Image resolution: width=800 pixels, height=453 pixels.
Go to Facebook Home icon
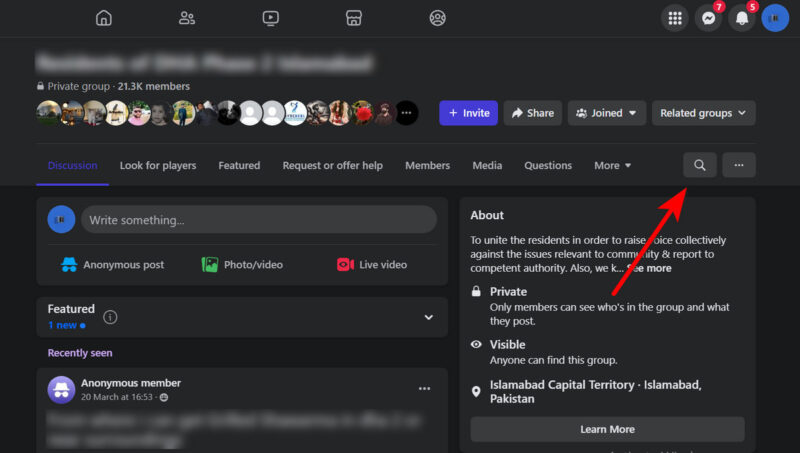point(104,18)
